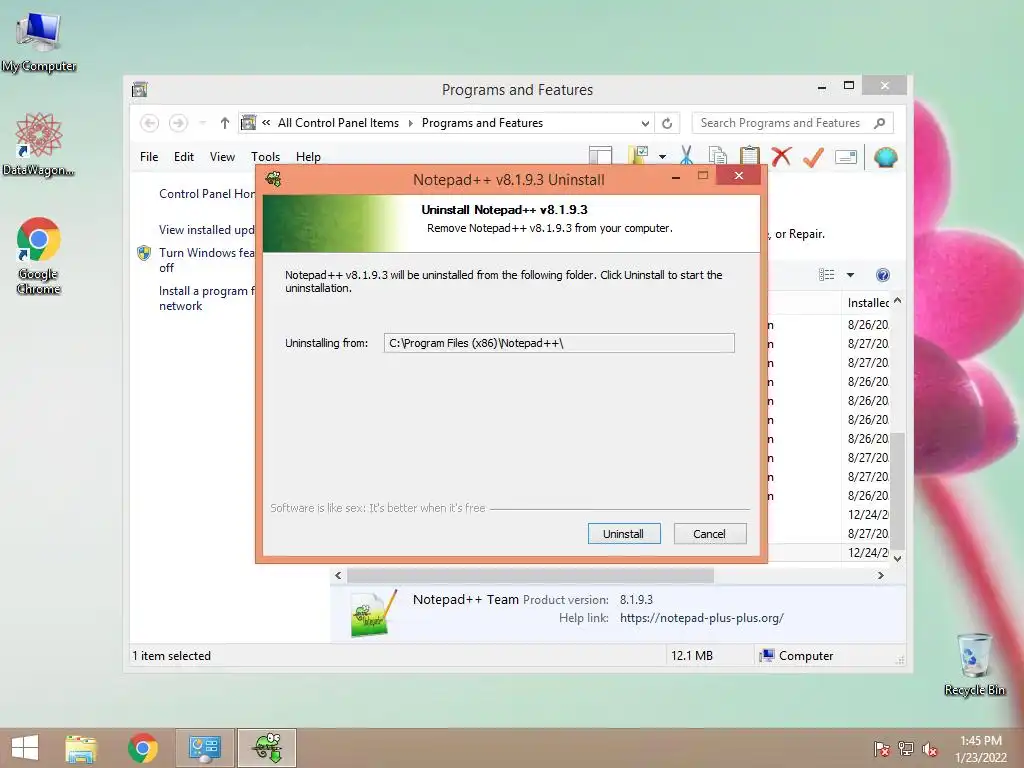
Task: Open the notepad-plus-plus.org help link
Action: 701,618
